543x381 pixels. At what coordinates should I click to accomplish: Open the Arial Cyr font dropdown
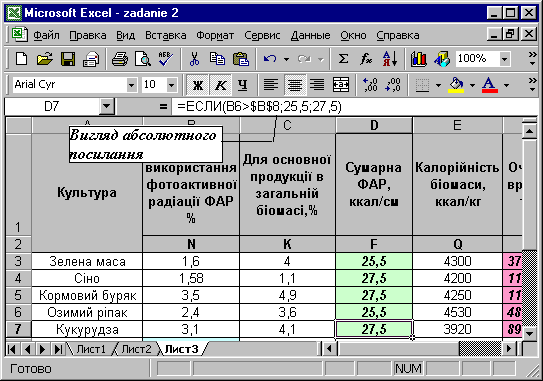(x=131, y=85)
